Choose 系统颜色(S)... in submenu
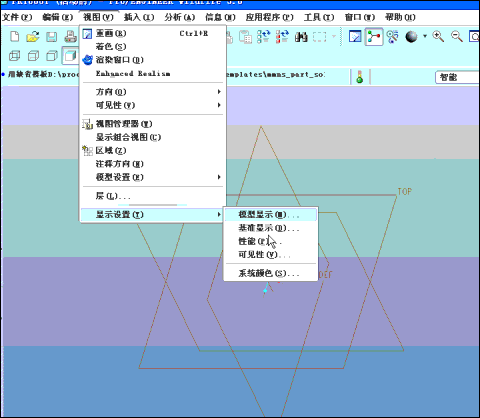This screenshot has height=418, width=480. 271,273
